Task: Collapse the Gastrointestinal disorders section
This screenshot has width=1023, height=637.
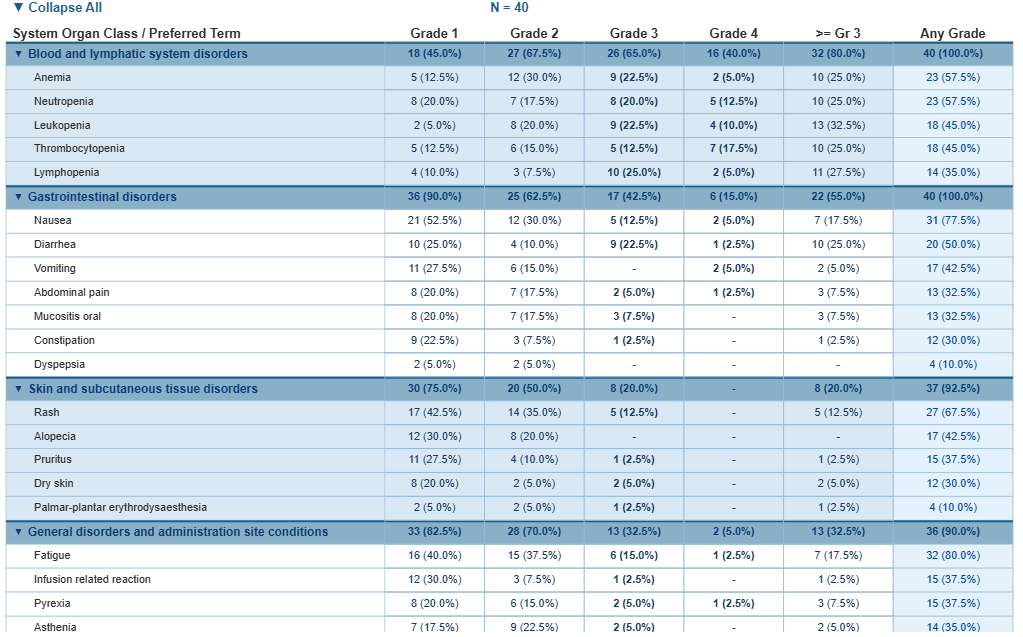Action: (18, 197)
